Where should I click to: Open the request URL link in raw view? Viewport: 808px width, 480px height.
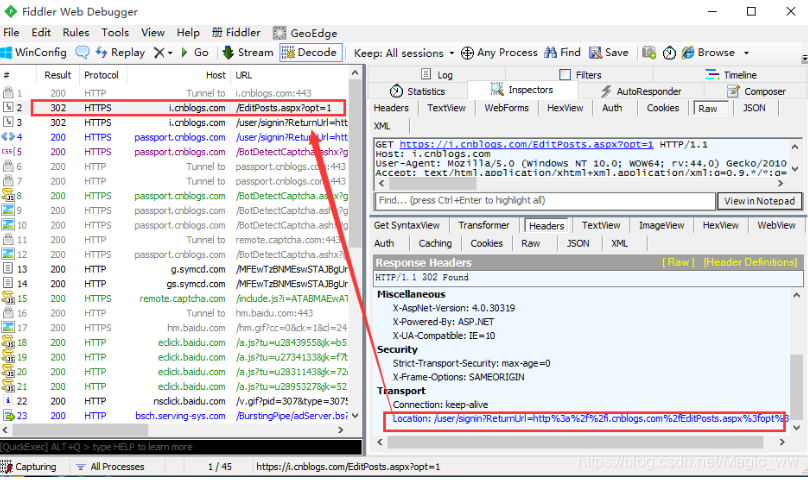click(526, 144)
